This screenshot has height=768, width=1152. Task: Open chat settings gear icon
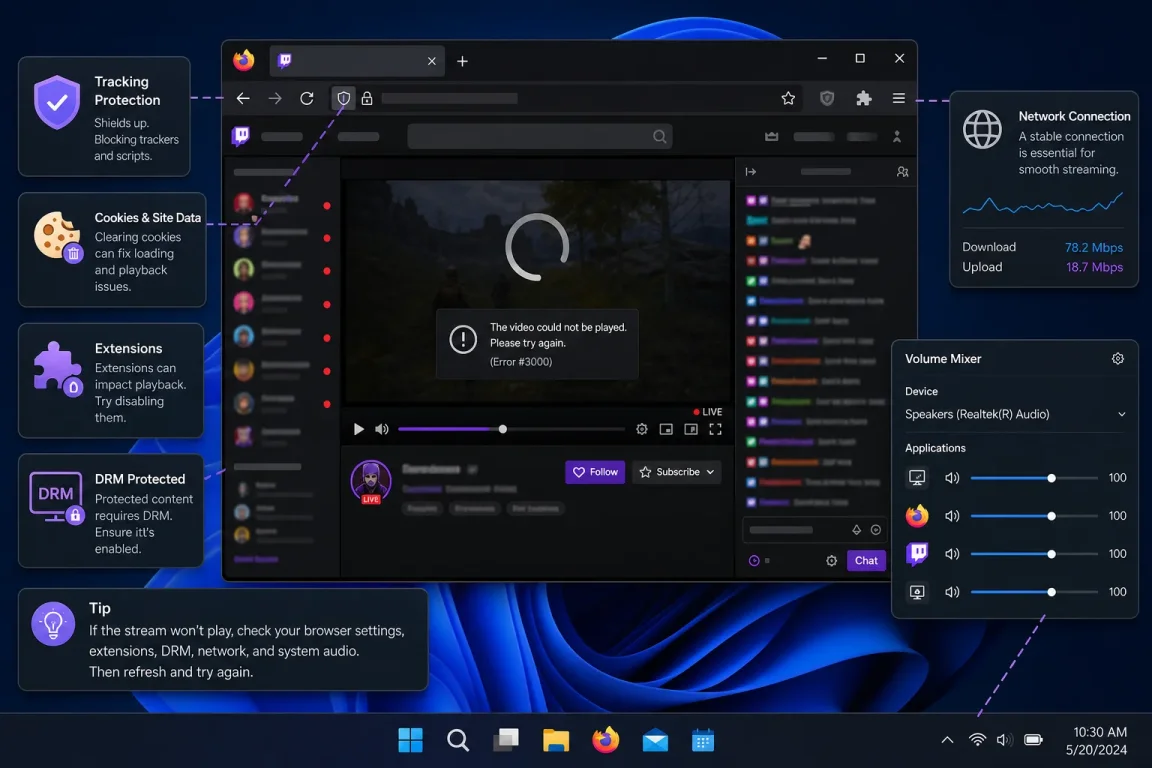[832, 561]
